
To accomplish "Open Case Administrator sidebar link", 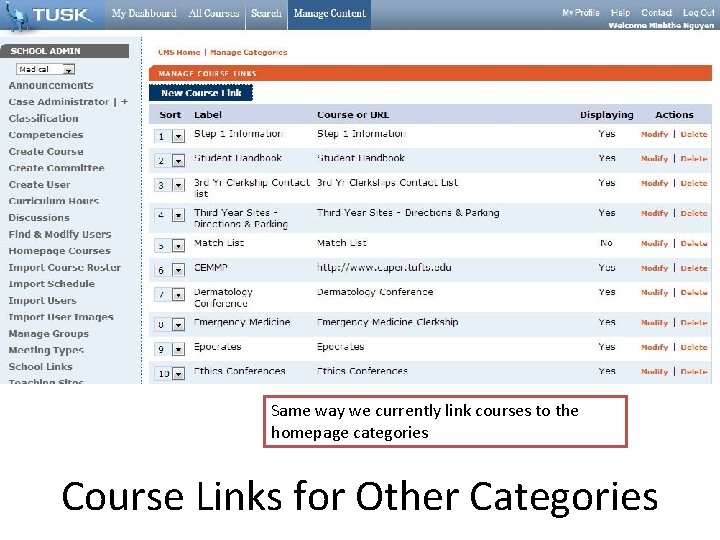I will [58, 102].
